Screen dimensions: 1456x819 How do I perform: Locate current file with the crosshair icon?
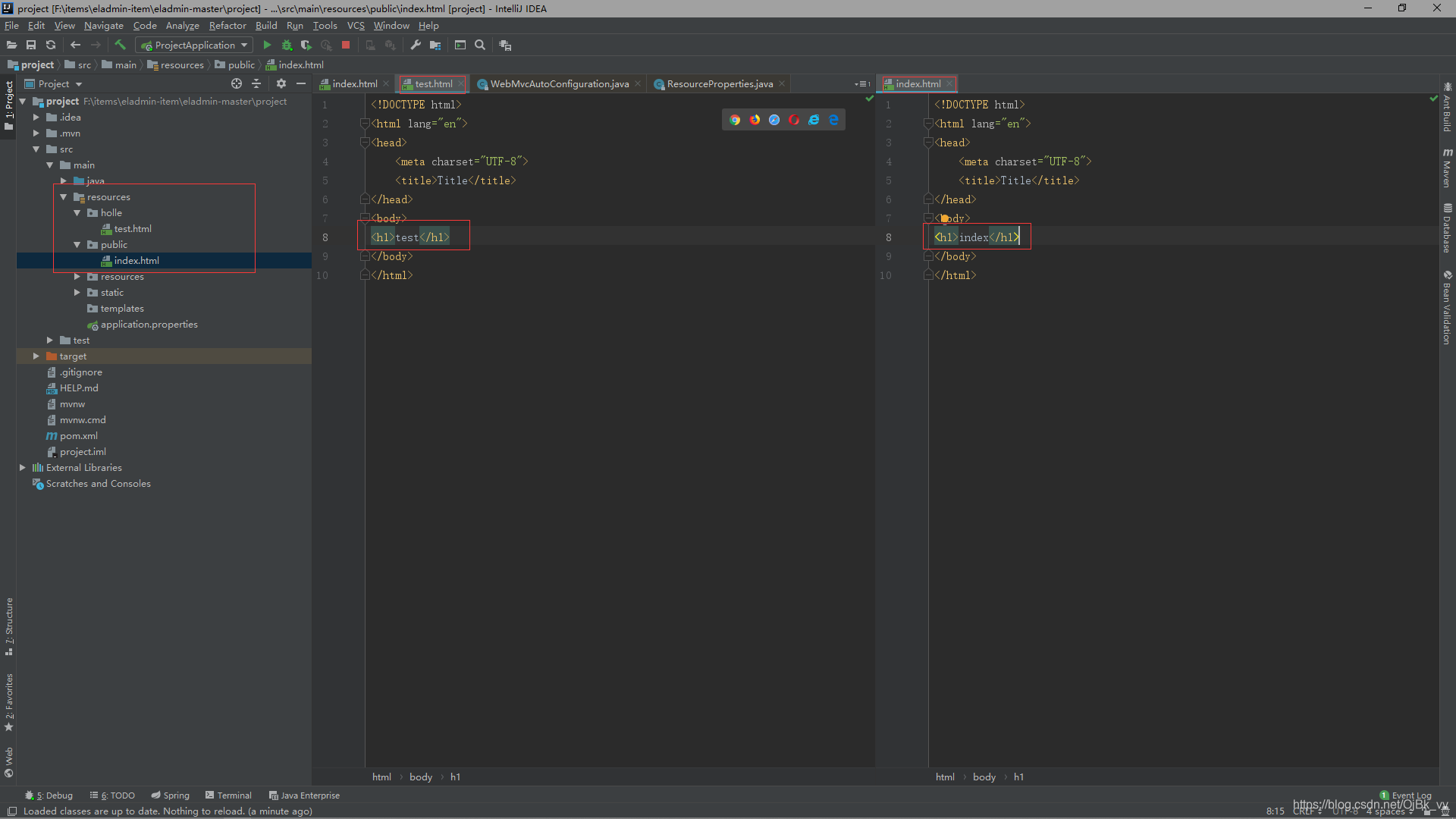[x=237, y=84]
